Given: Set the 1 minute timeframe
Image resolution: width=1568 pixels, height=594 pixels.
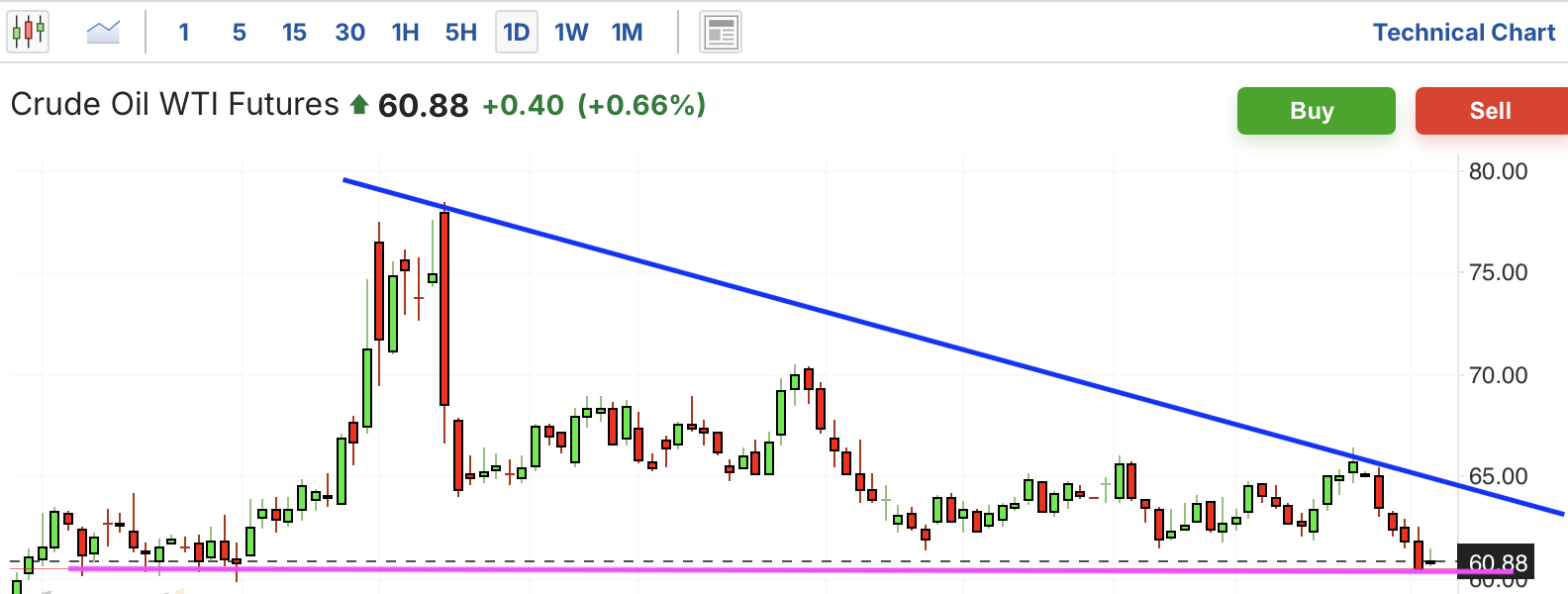Looking at the screenshot, I should [x=184, y=33].
